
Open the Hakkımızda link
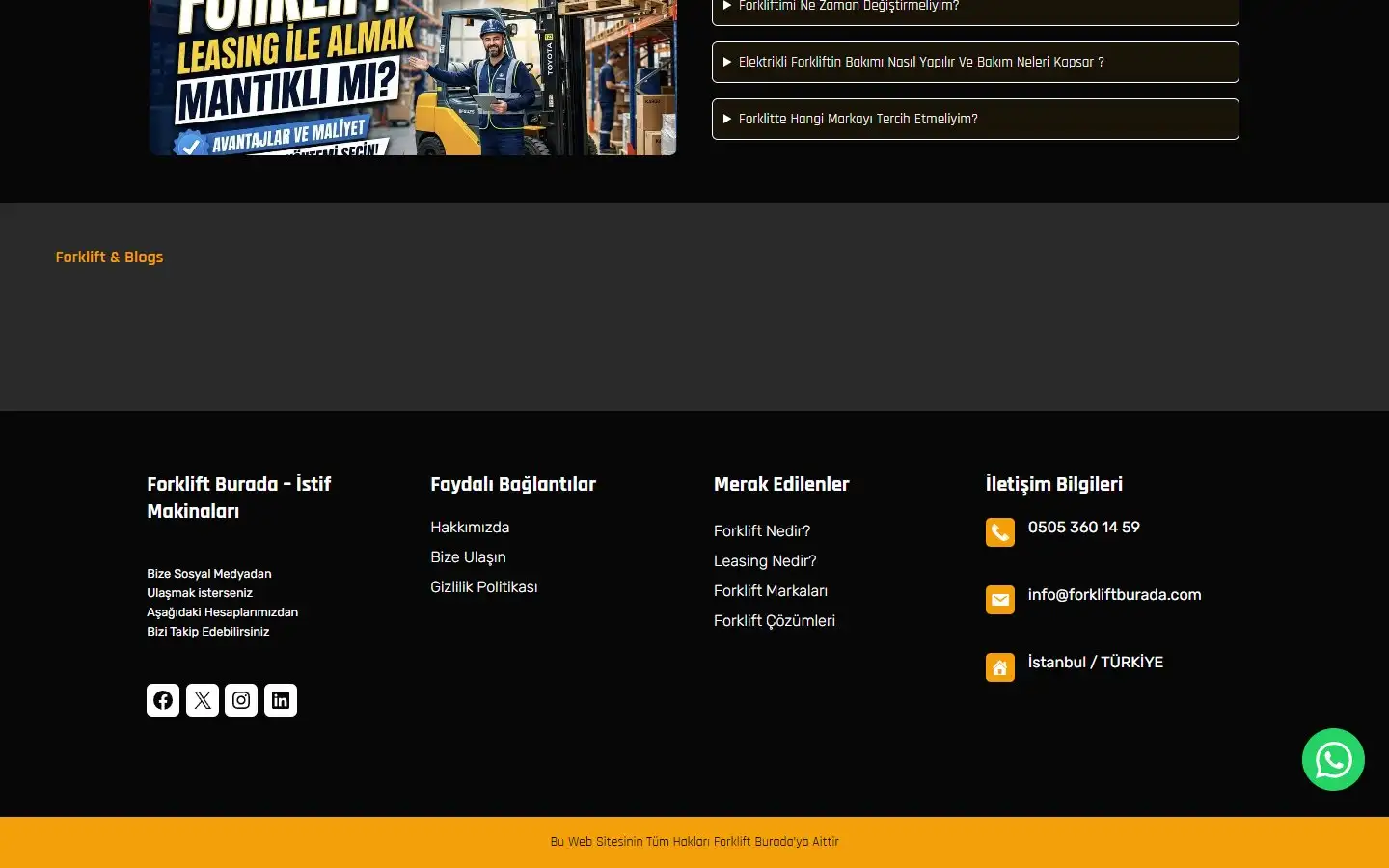470,528
